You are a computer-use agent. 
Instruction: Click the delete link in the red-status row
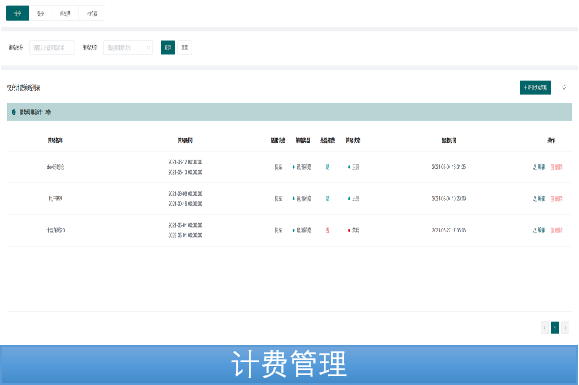click(x=556, y=230)
